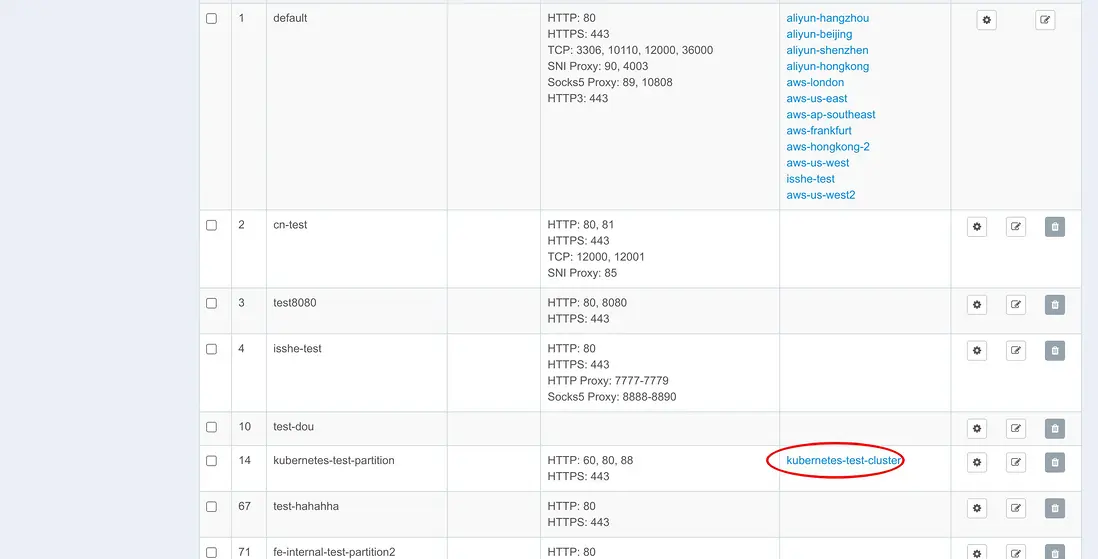Select checkbox for test-dou row

211,426
